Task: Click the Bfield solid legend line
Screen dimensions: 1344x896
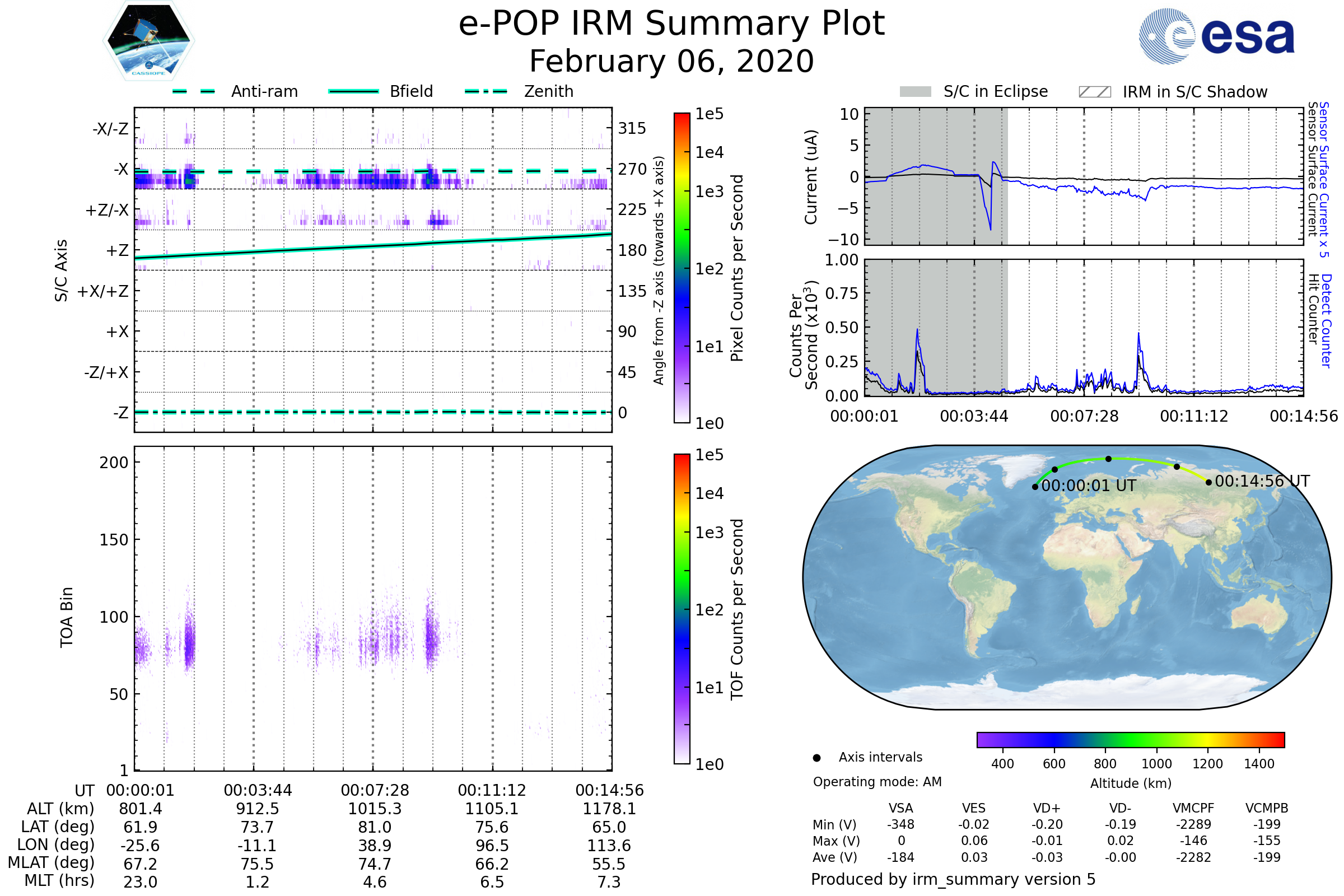Action: tap(353, 91)
